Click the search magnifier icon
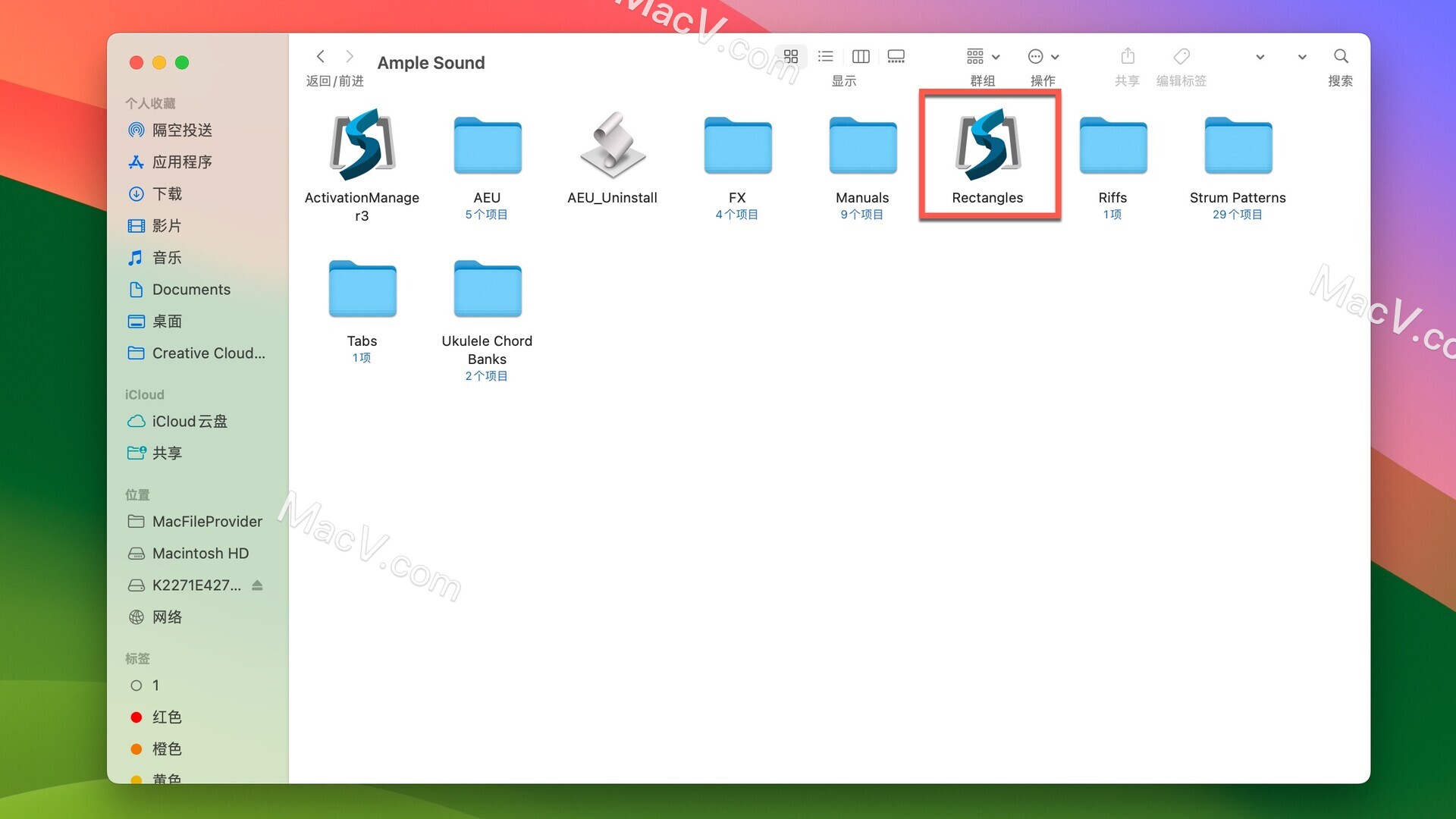 (x=1341, y=56)
